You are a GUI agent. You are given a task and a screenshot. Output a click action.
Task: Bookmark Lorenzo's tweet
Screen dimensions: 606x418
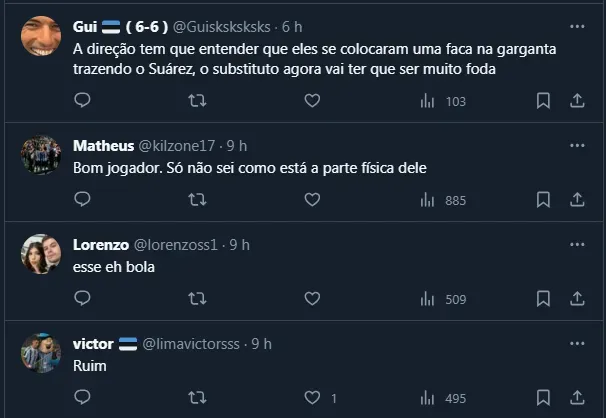click(x=543, y=299)
